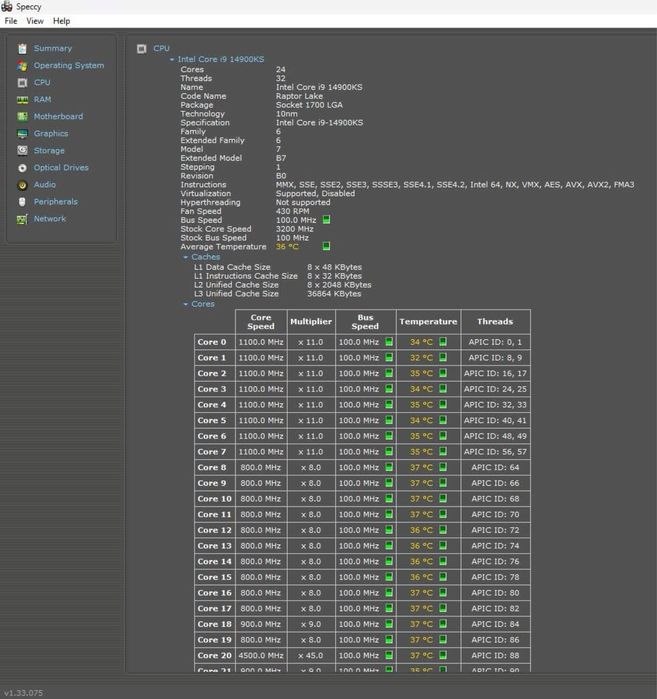Click the Graphics monitor icon in the sidebar
This screenshot has width=657, height=699.
click(x=22, y=134)
